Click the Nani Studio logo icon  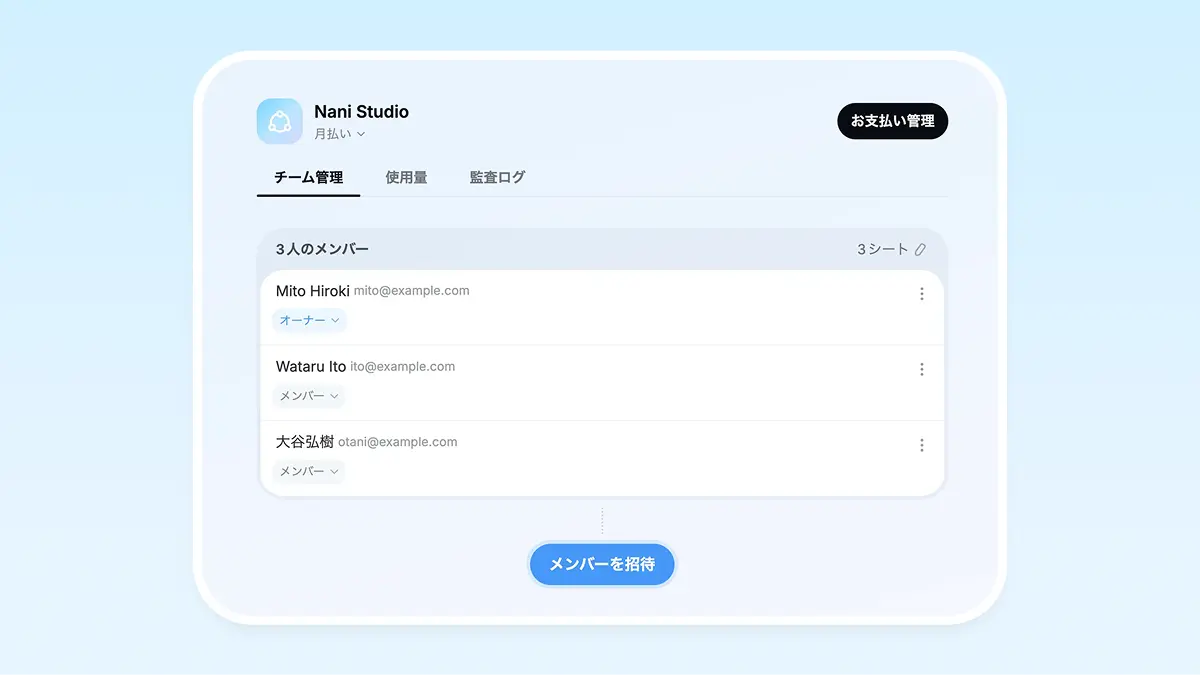[x=279, y=121]
